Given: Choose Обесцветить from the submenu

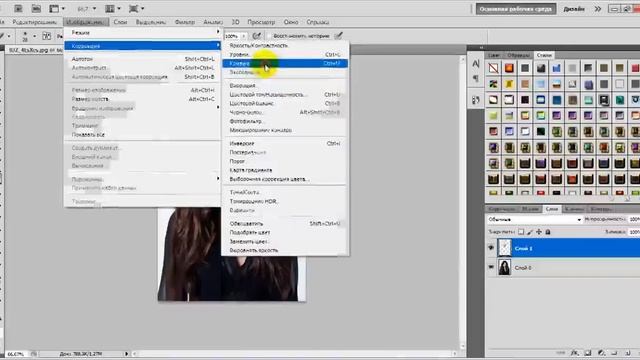Looking at the screenshot, I should coord(285,223).
